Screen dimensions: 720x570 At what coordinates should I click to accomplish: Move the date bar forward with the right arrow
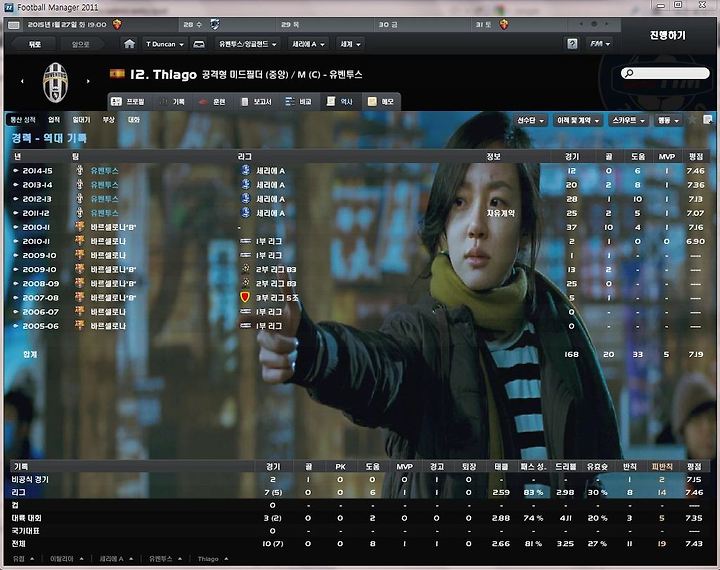607,24
